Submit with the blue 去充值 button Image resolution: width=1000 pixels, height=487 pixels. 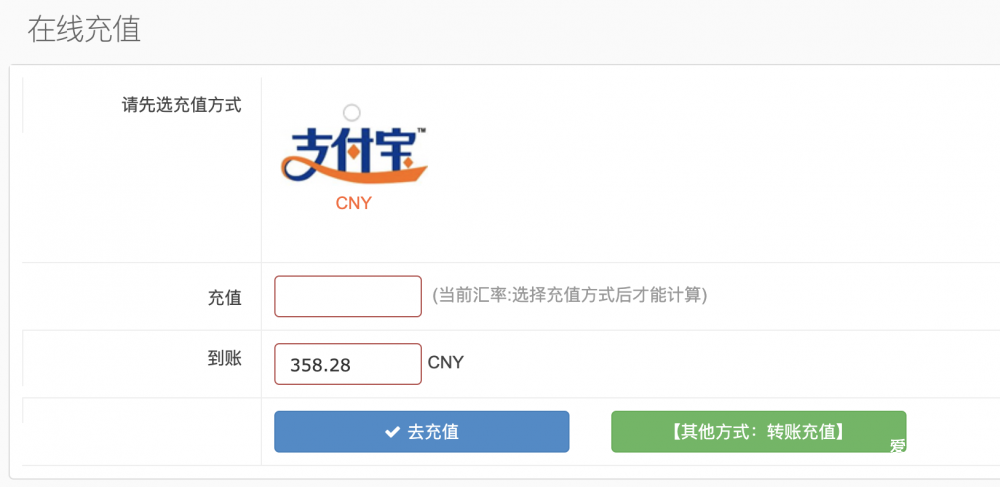422,432
